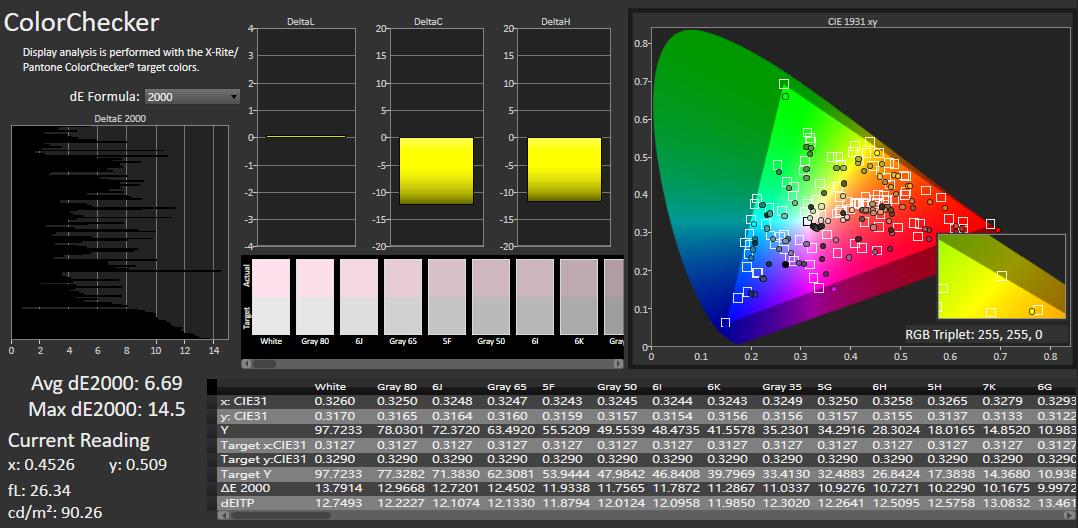Viewport: 1078px width, 528px height.
Task: Click the dE Formula dropdown arrow
Action: point(234,97)
